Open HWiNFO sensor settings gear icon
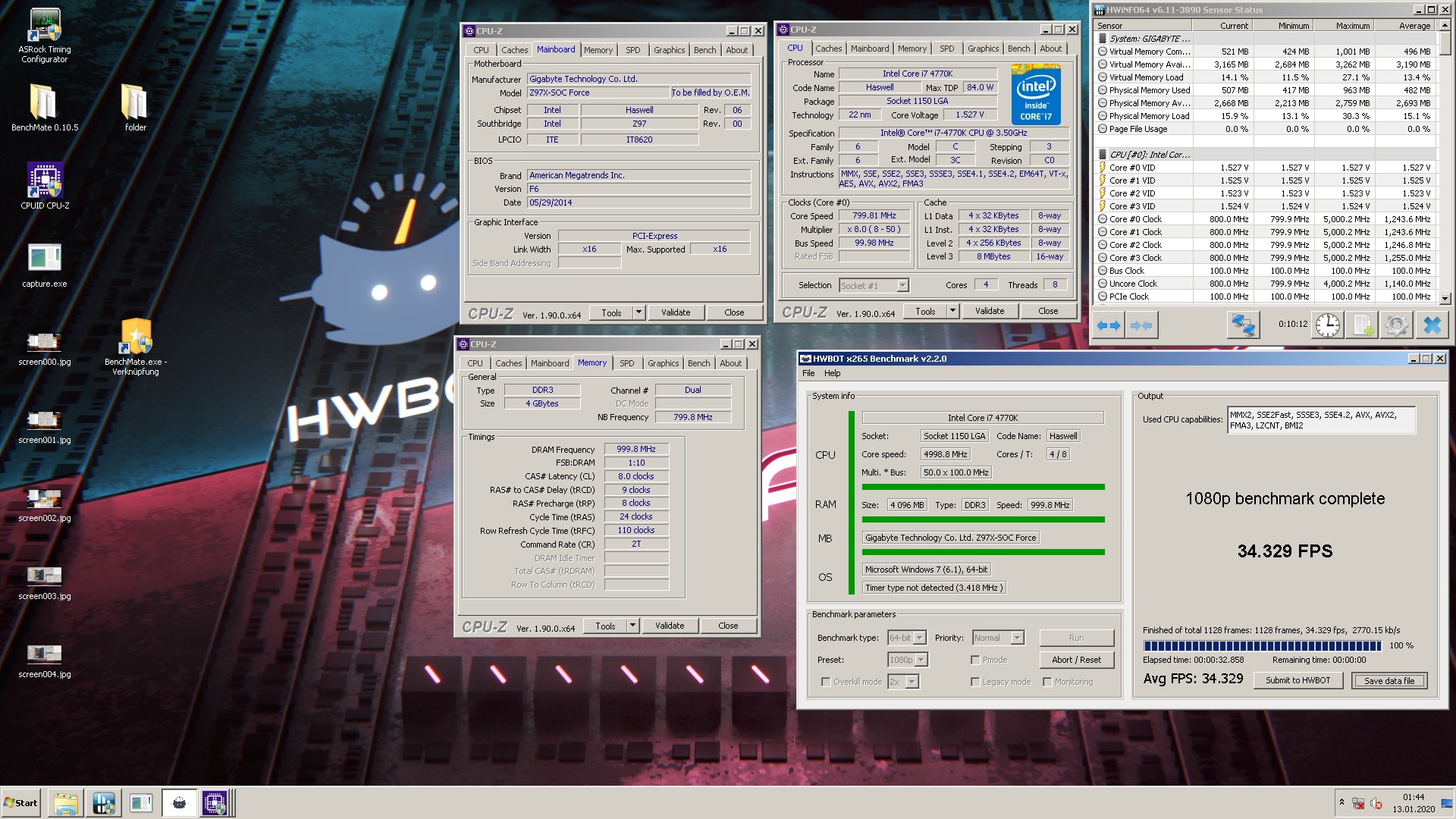The image size is (1456, 819). [x=1396, y=325]
